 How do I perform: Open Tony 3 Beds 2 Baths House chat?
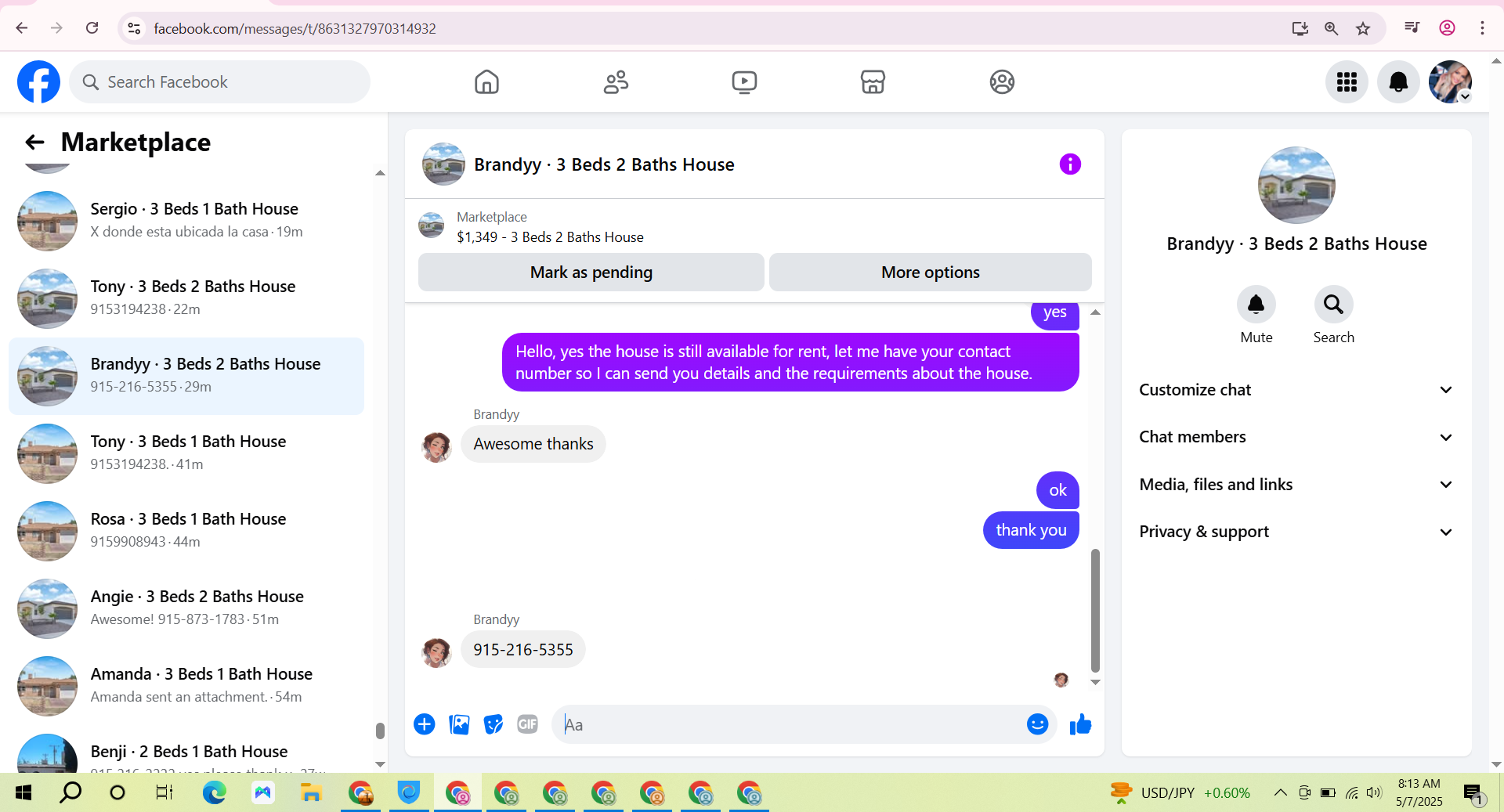tap(186, 298)
